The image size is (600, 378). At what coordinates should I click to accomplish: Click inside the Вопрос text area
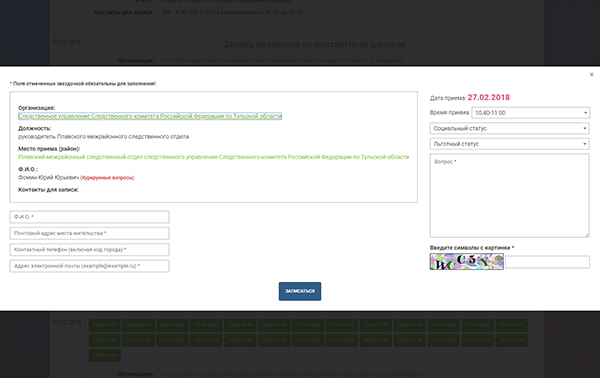pyautogui.click(x=510, y=196)
